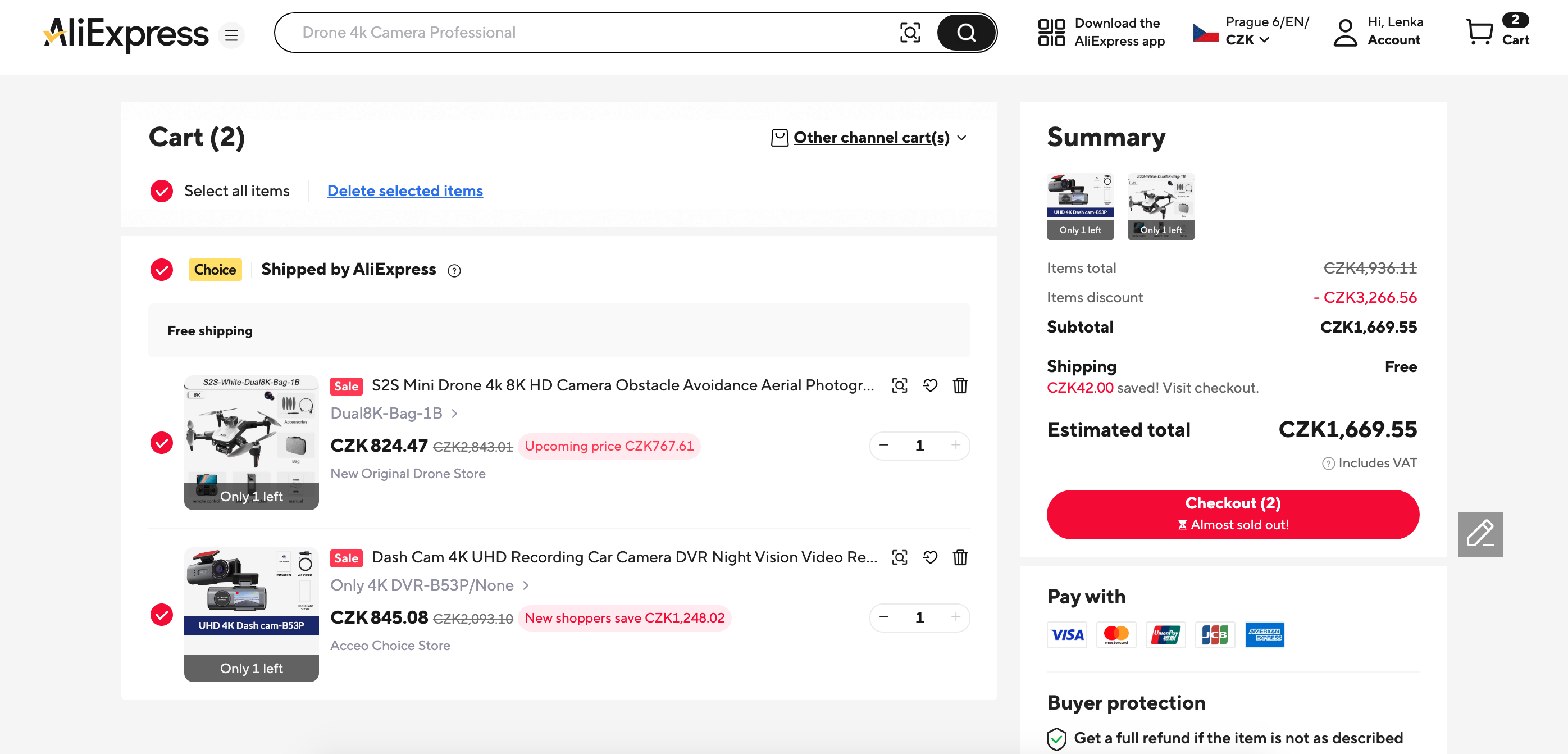Screen dimensions: 1568x754
Task: Click the Delete selected items link
Action: click(x=405, y=190)
